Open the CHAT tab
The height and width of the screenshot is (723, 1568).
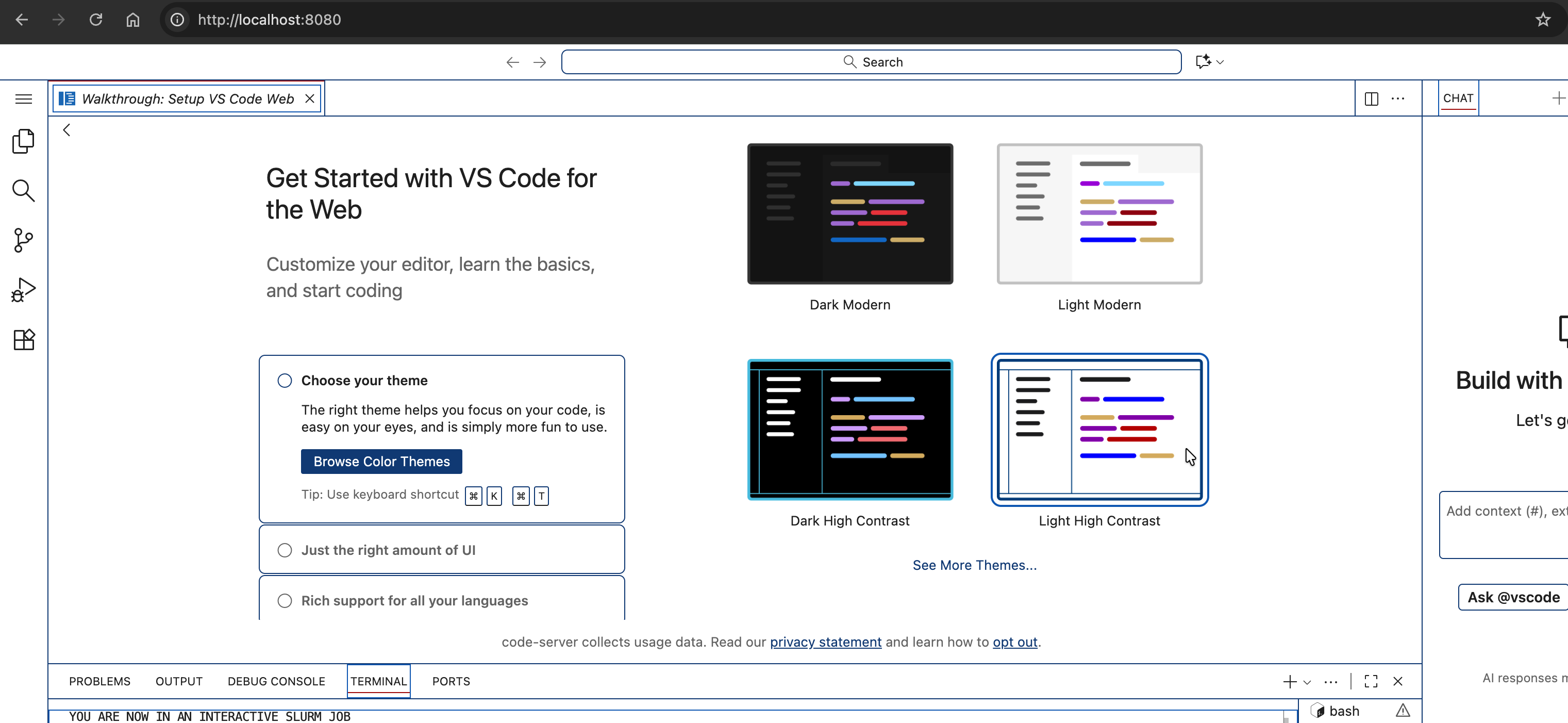[1458, 97]
